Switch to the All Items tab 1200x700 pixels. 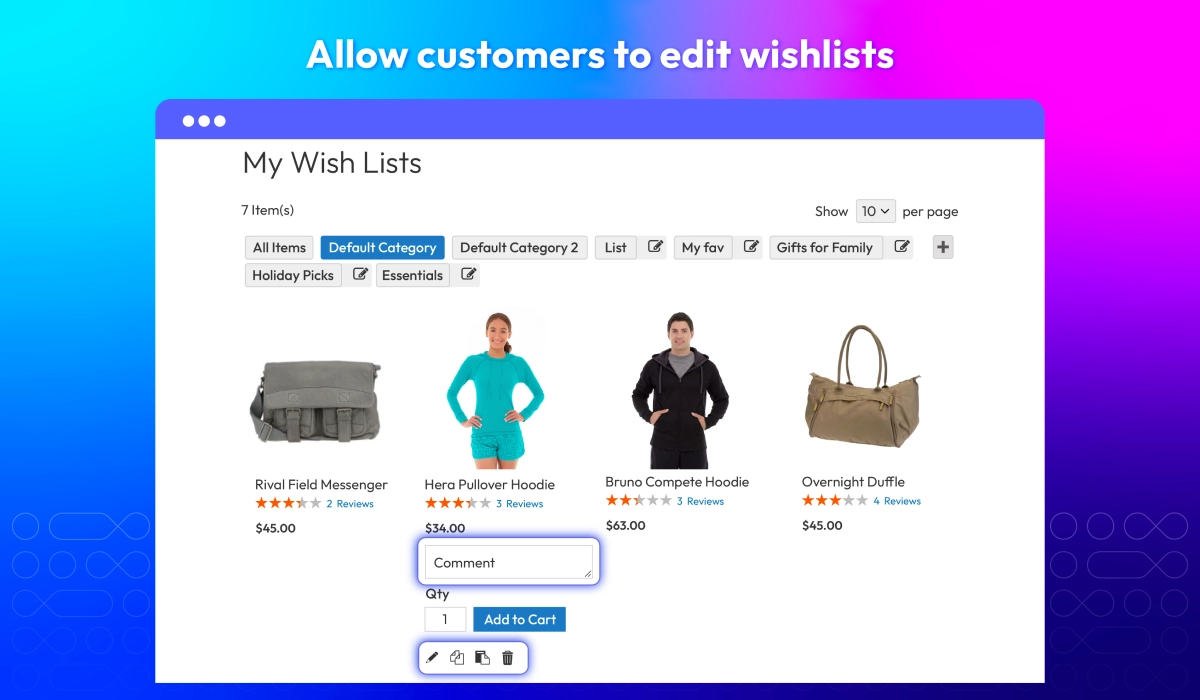(279, 247)
